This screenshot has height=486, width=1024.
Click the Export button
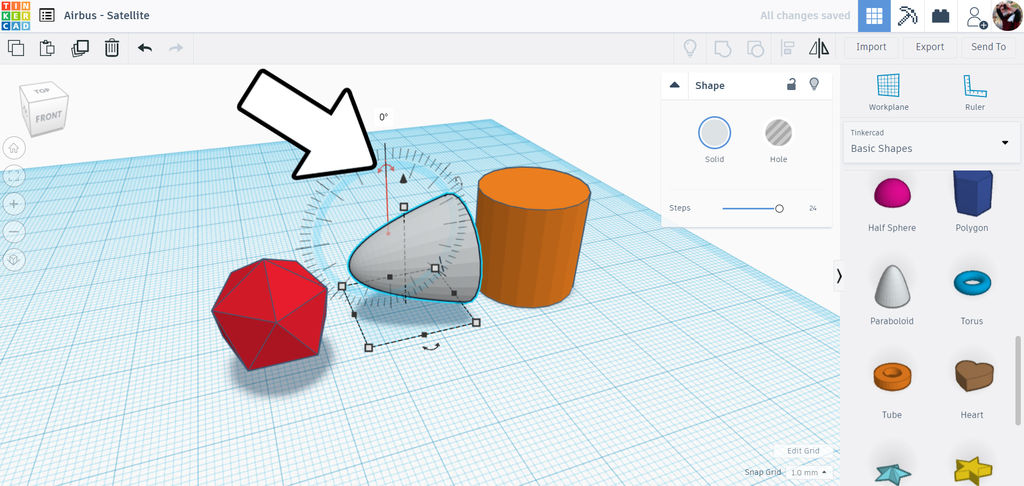click(929, 47)
